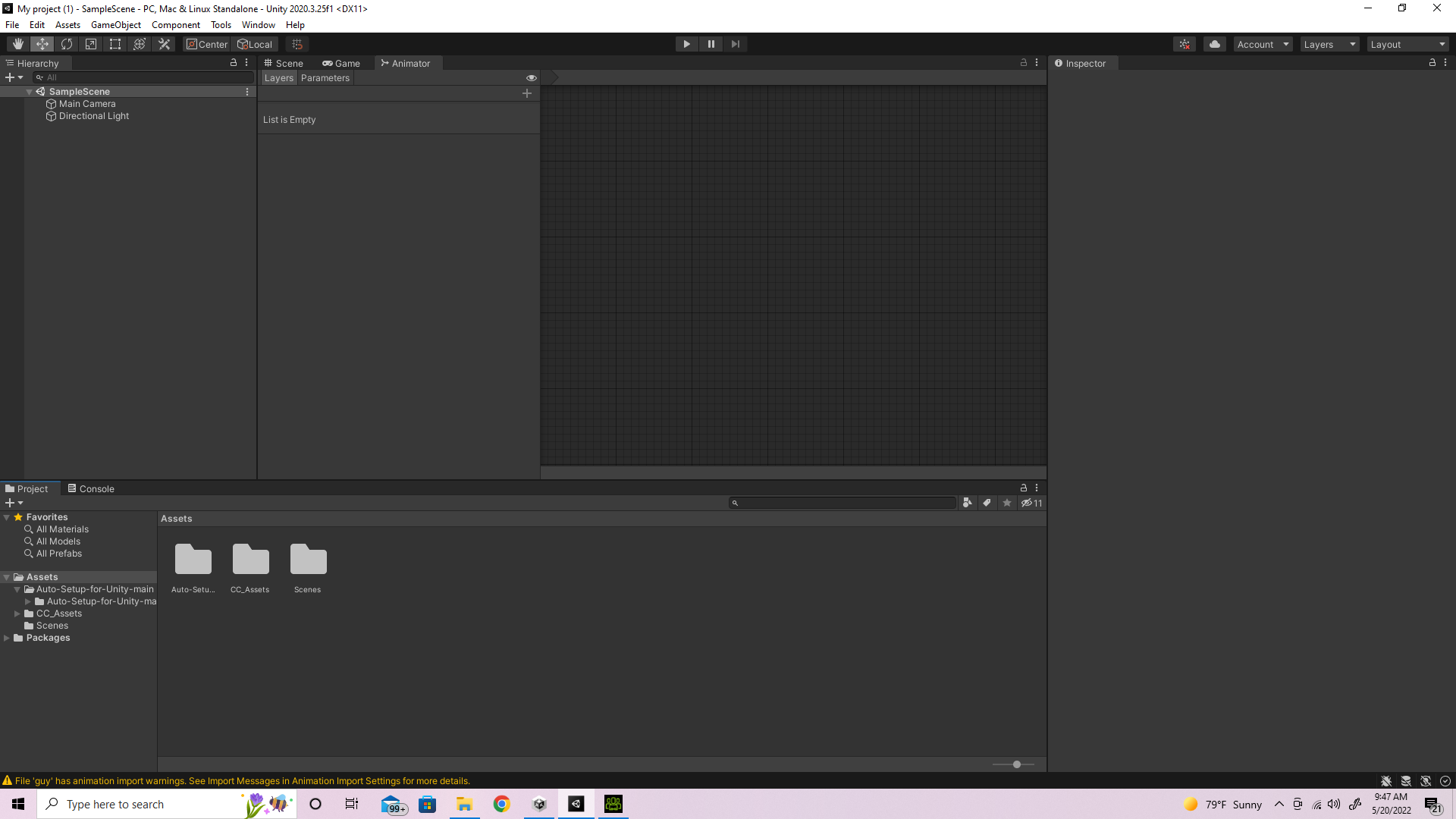Toggle pivot Center mode
The width and height of the screenshot is (1456, 819).
pyautogui.click(x=207, y=44)
